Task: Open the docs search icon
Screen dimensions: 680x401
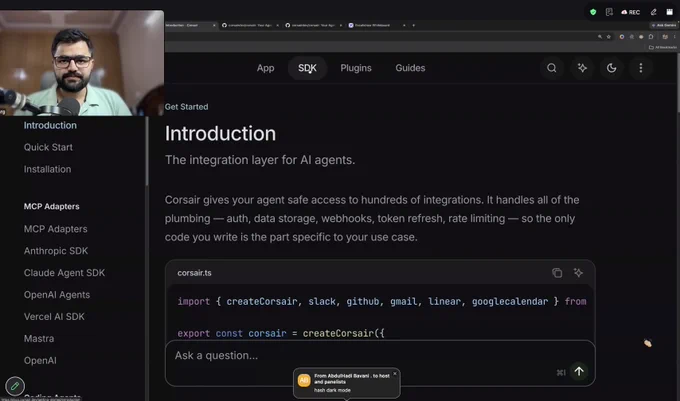Action: [x=552, y=68]
